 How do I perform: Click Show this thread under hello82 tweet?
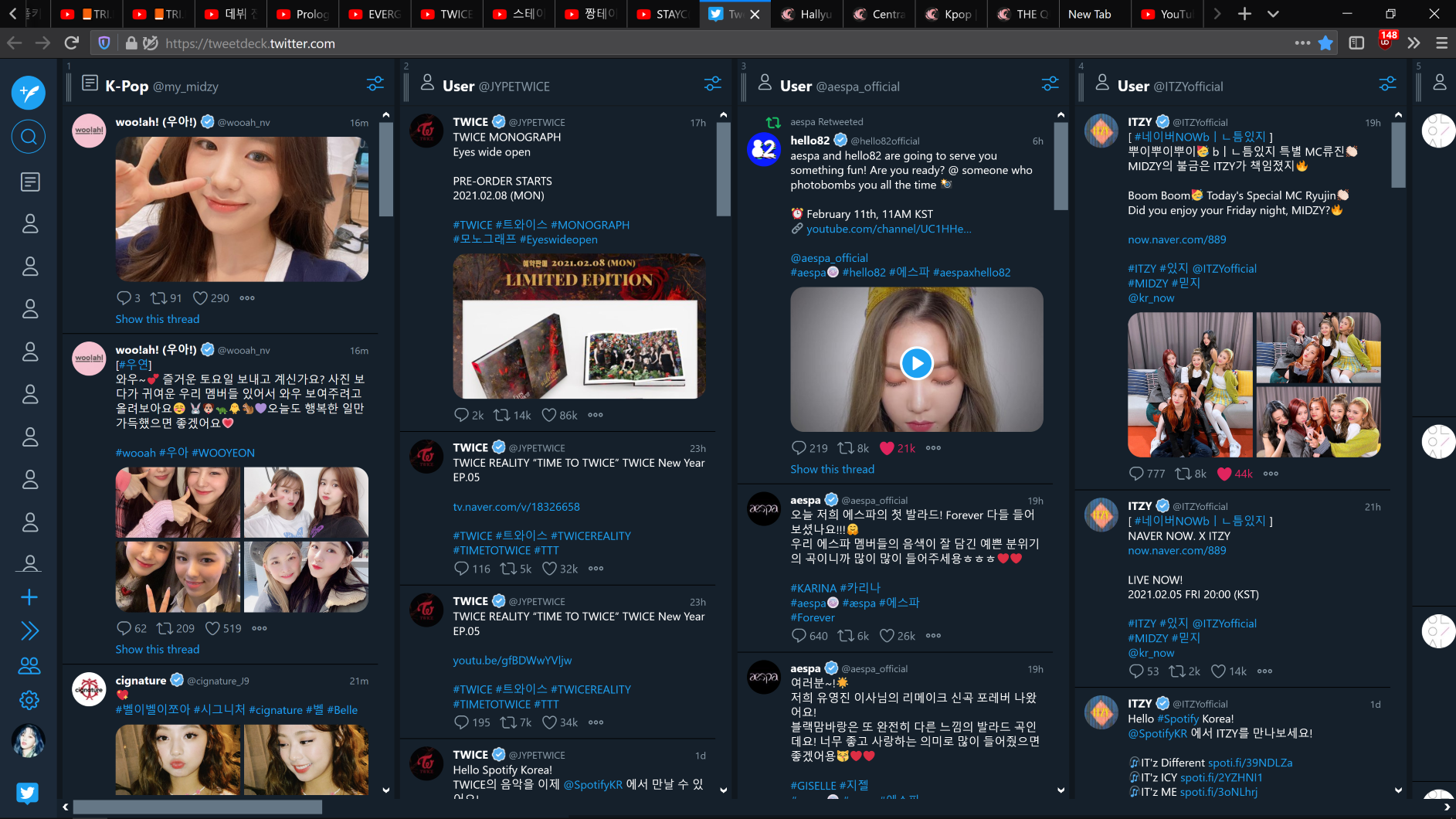832,469
